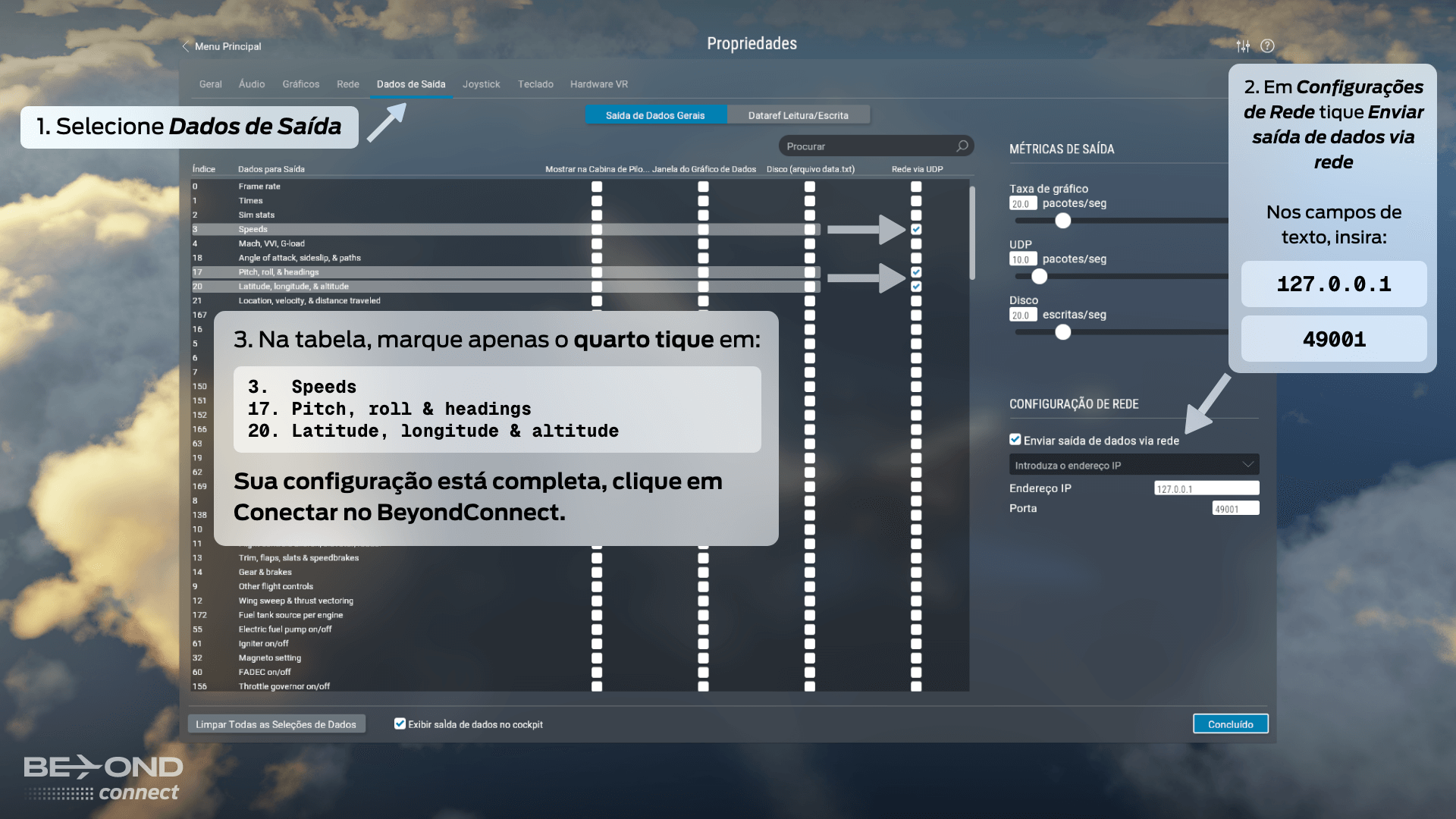
Task: Adjust the Taxa de gráfico slider
Action: pos(1063,221)
